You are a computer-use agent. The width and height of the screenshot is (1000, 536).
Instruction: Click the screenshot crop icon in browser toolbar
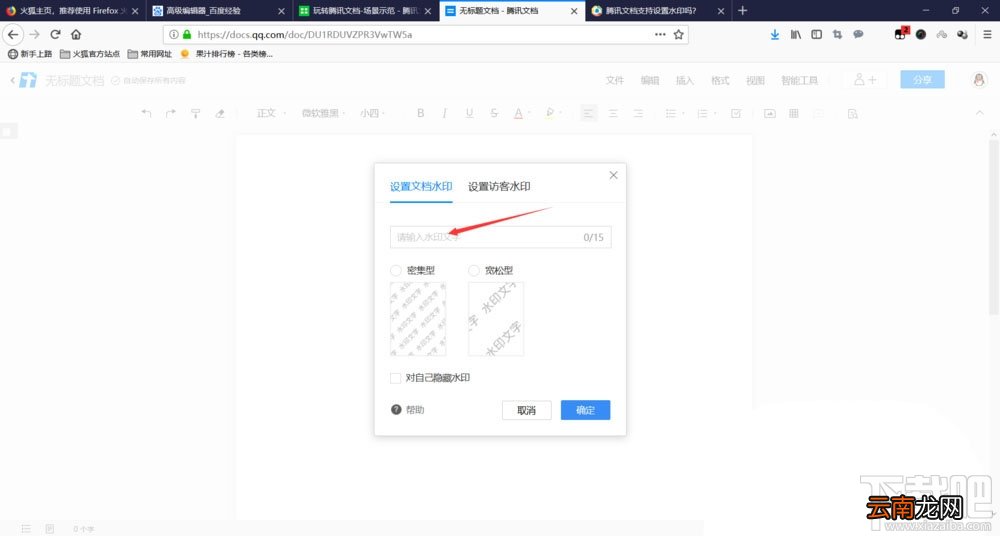(x=837, y=34)
